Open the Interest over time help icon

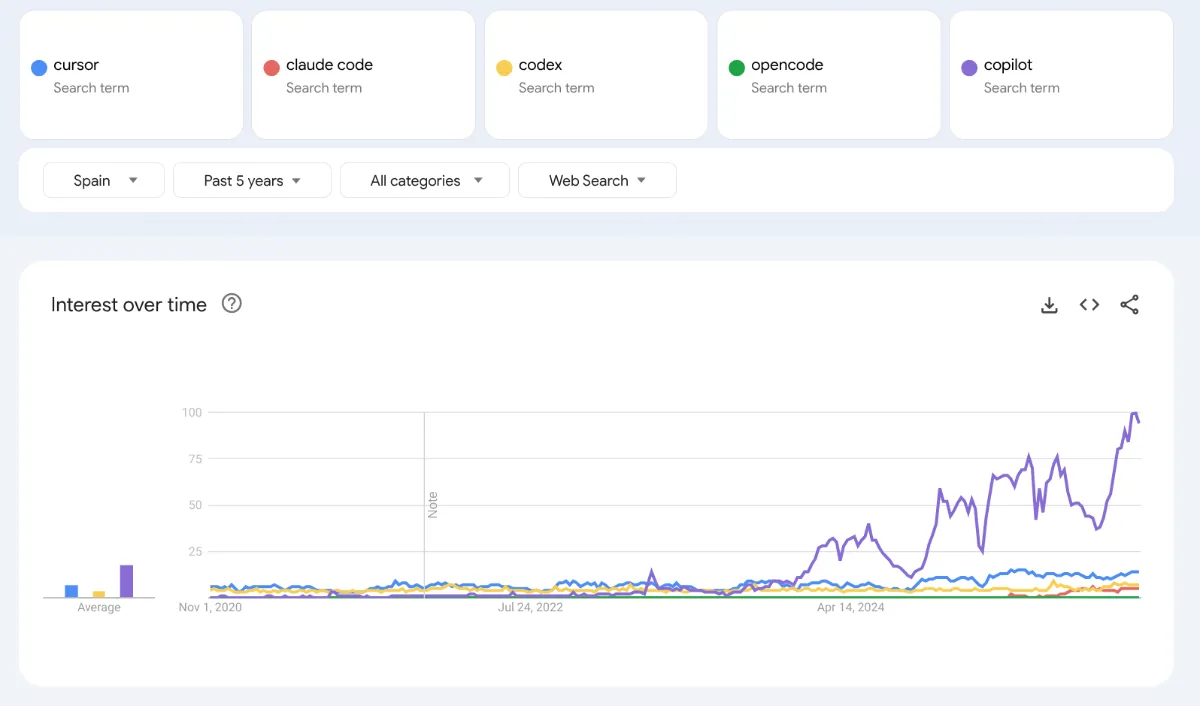click(232, 304)
